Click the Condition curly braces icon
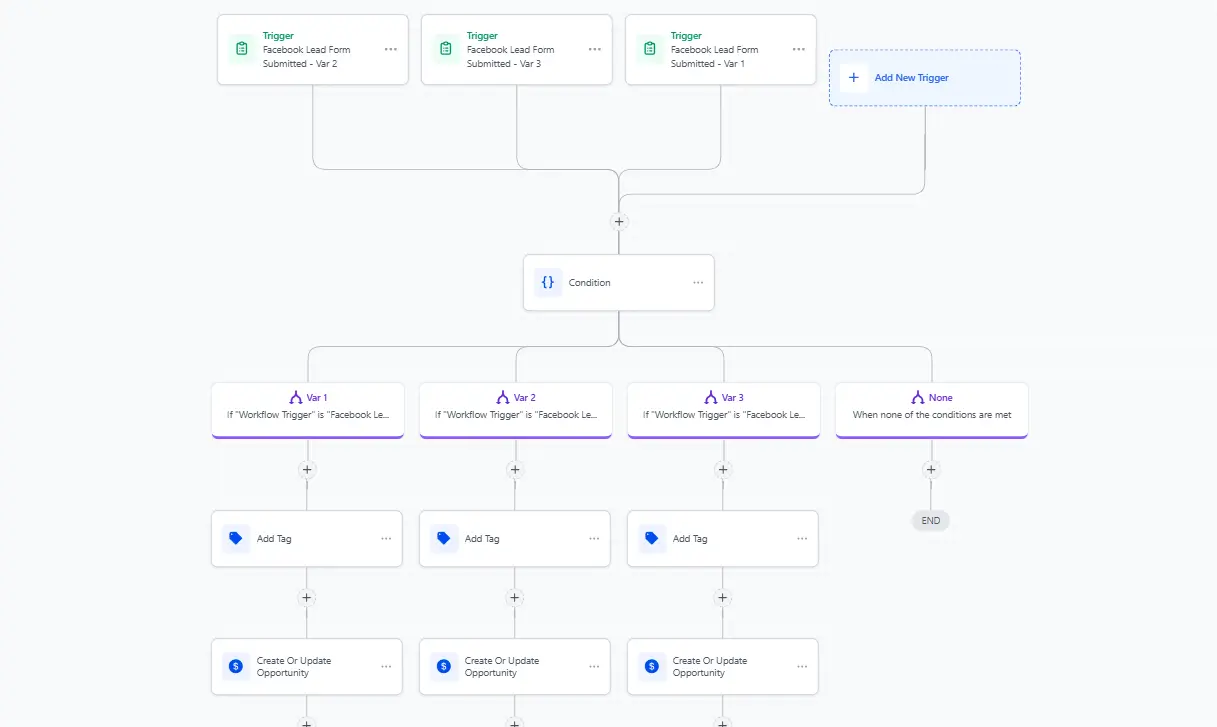Screen dimensions: 1217x727 (x=547, y=282)
